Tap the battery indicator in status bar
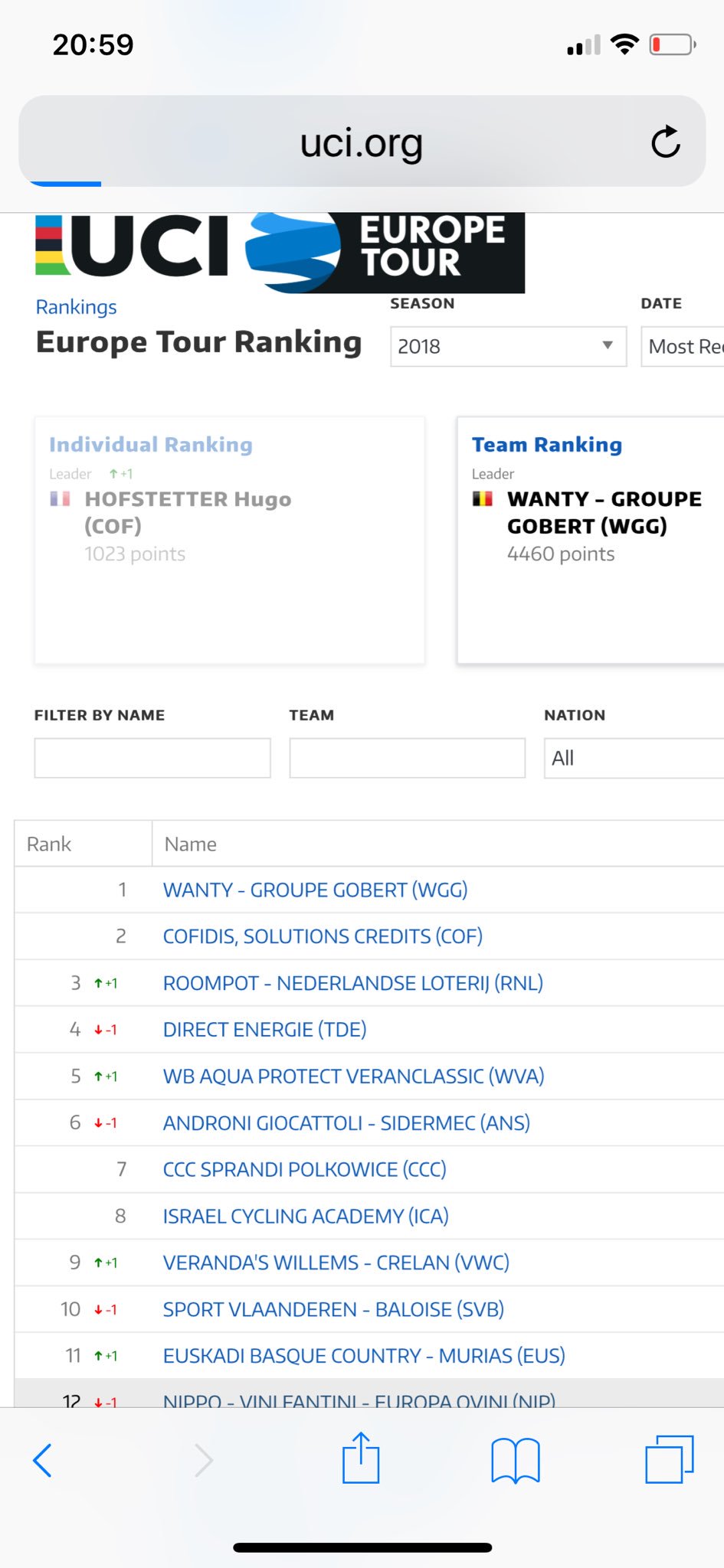 (673, 44)
